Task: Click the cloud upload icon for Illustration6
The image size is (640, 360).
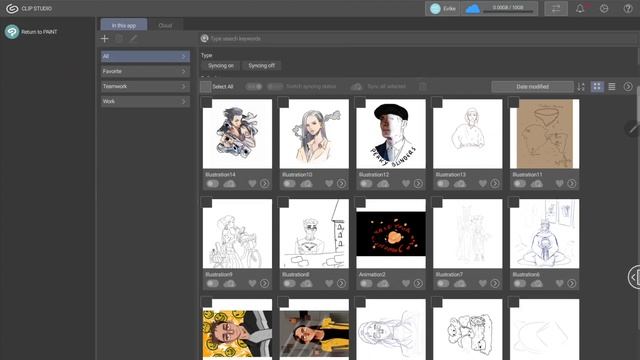Action: (536, 283)
